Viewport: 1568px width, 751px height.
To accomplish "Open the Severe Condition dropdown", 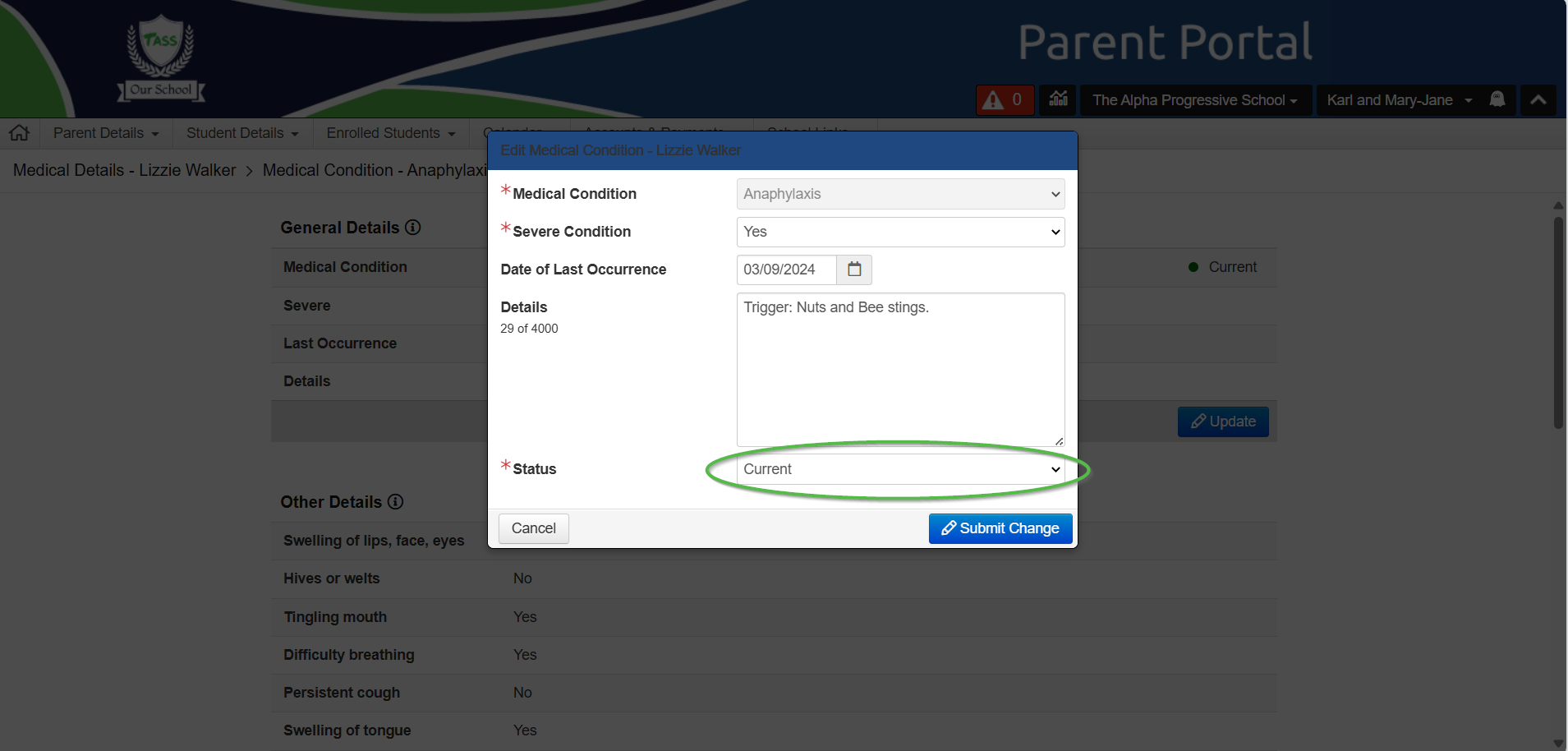I will click(x=900, y=232).
